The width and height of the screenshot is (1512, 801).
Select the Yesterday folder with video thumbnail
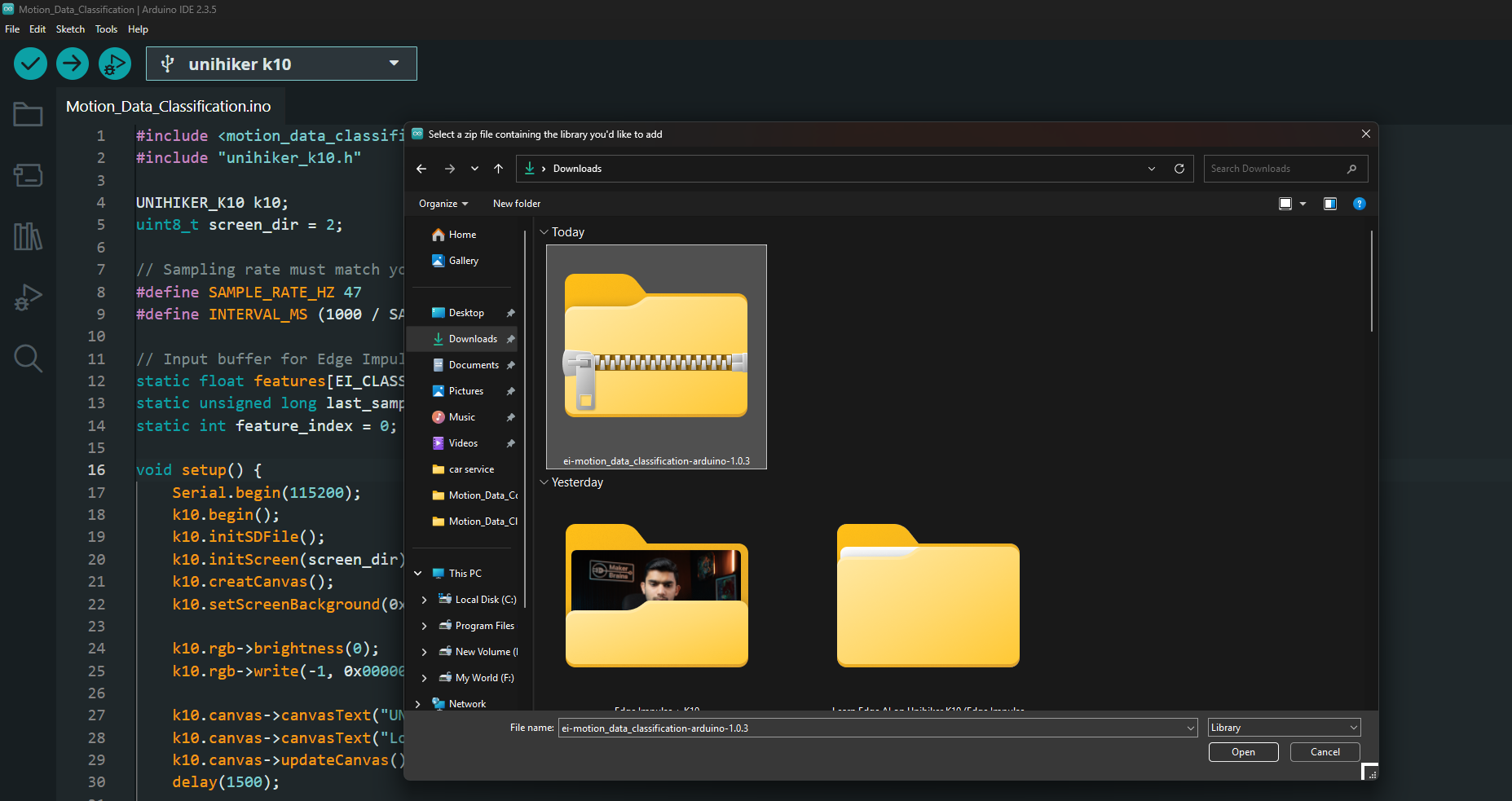pos(656,596)
